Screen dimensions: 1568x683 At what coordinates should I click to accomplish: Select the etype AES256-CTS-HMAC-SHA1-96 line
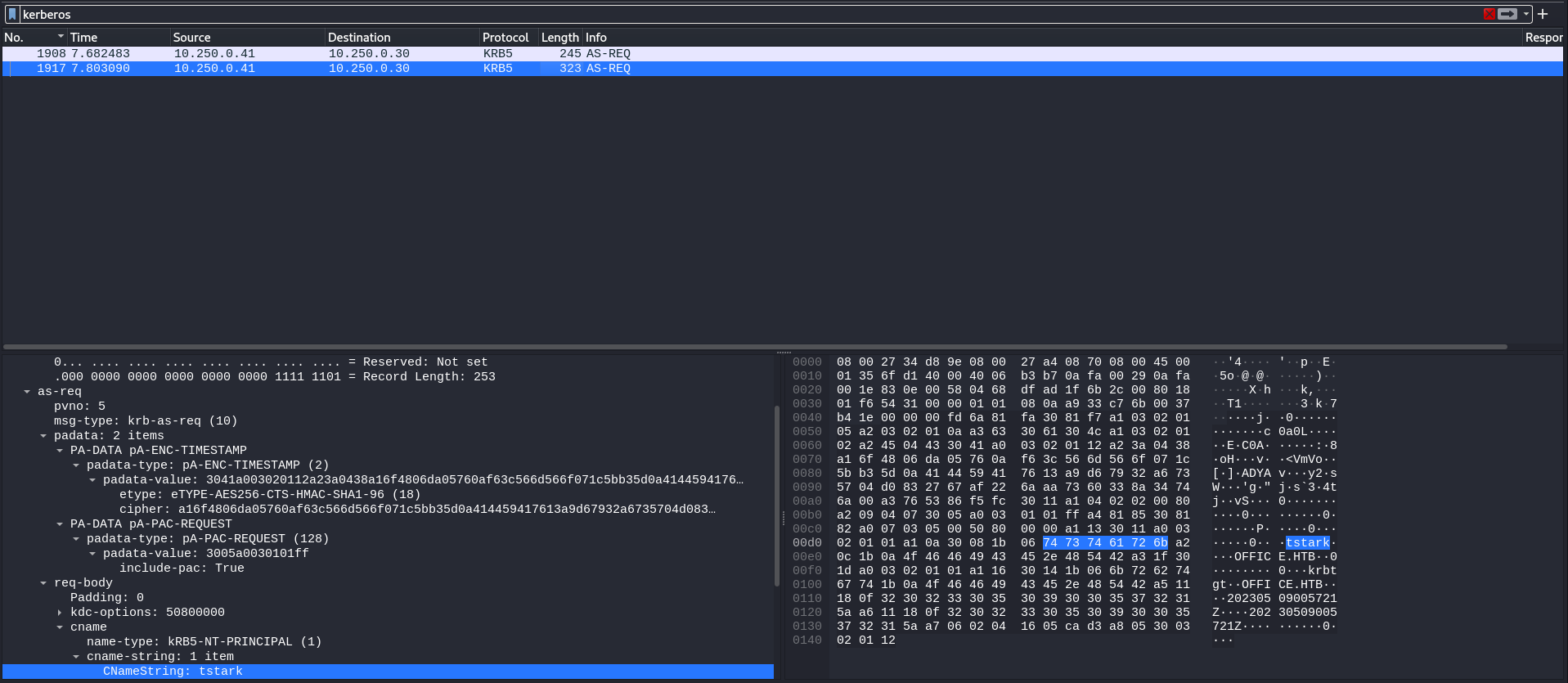coord(270,495)
